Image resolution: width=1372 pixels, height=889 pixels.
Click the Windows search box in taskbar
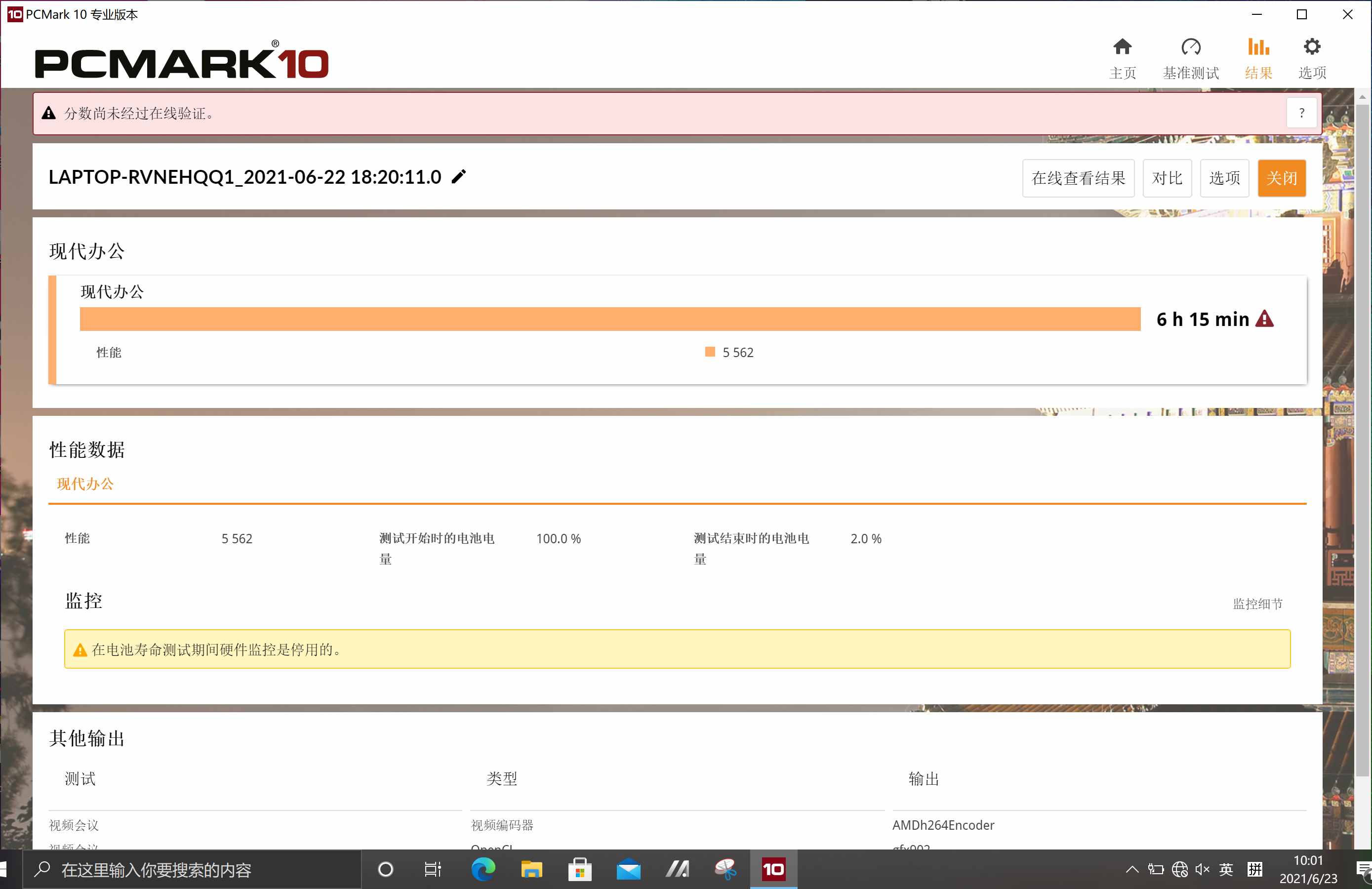[192, 869]
